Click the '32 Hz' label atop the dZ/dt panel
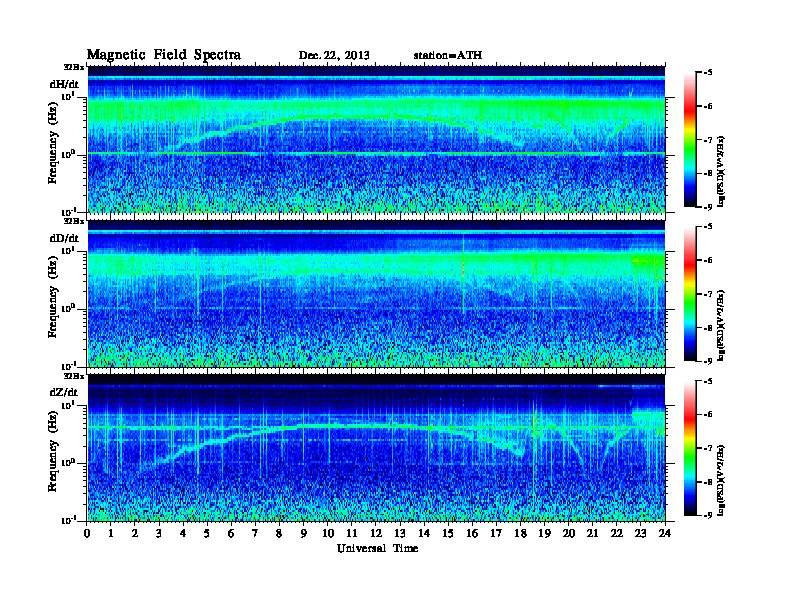The image size is (792, 612). click(x=74, y=376)
